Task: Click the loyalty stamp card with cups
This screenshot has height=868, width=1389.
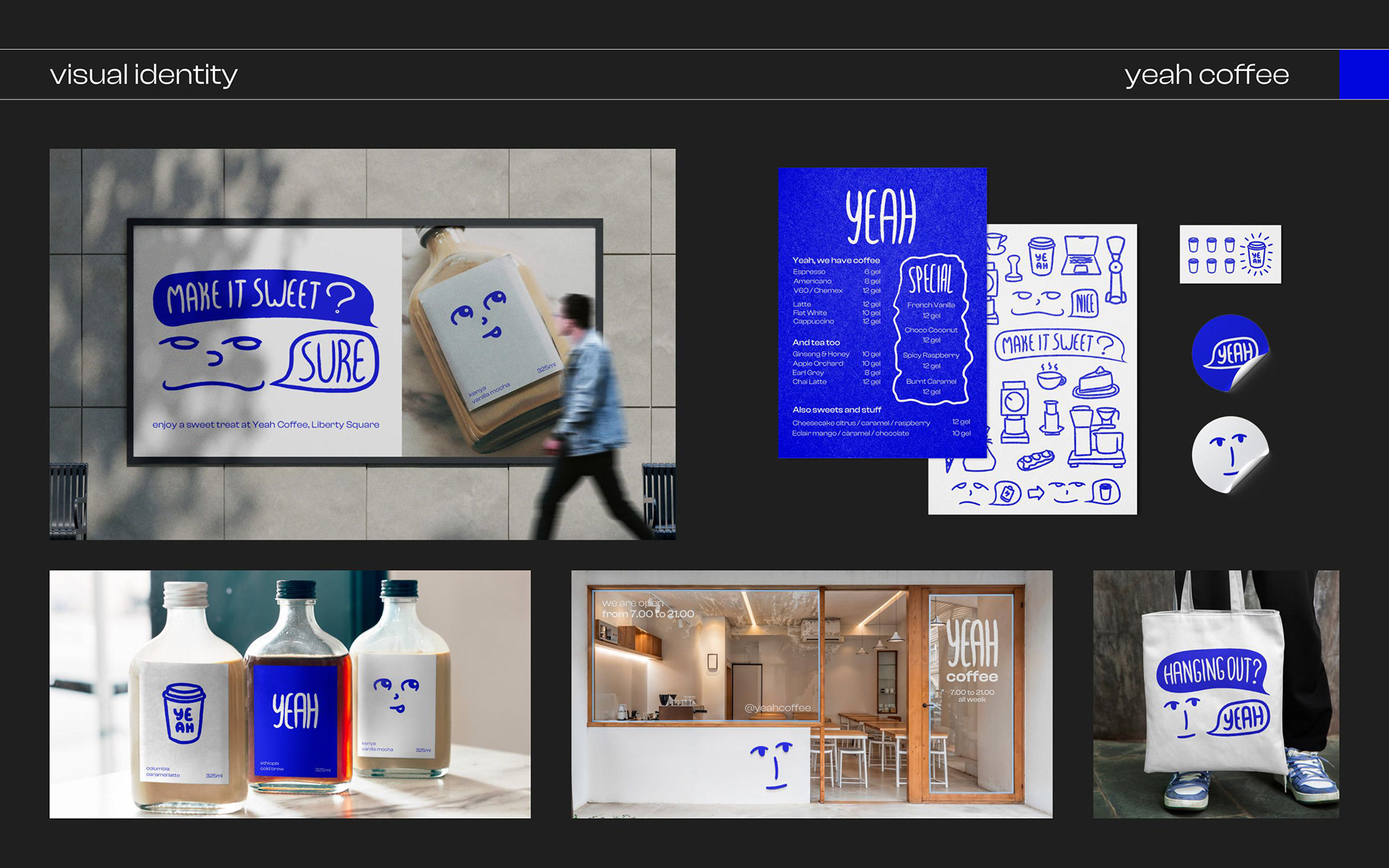Action: pos(1230,254)
